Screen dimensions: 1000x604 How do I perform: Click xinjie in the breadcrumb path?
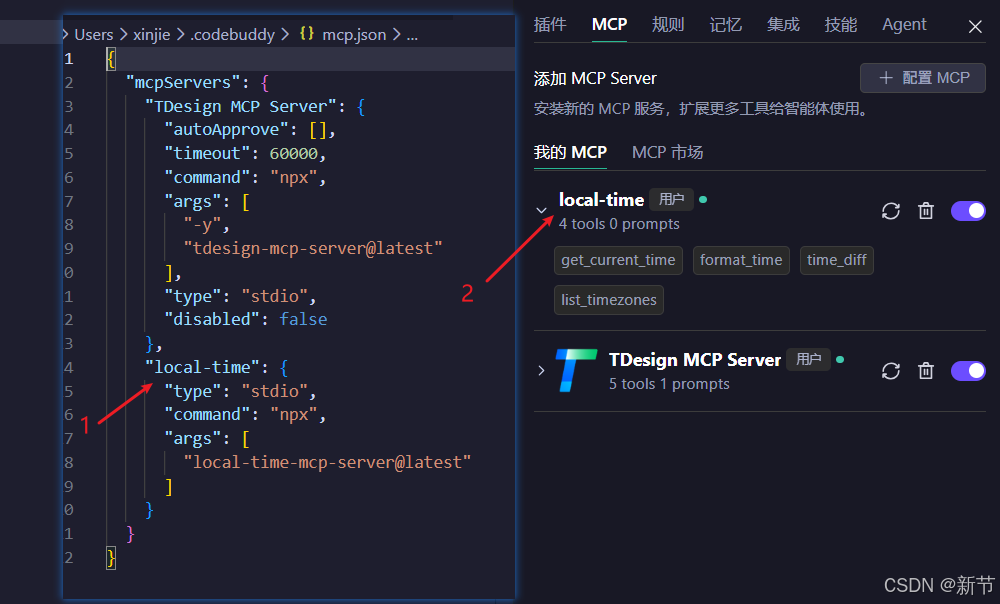coord(152,34)
